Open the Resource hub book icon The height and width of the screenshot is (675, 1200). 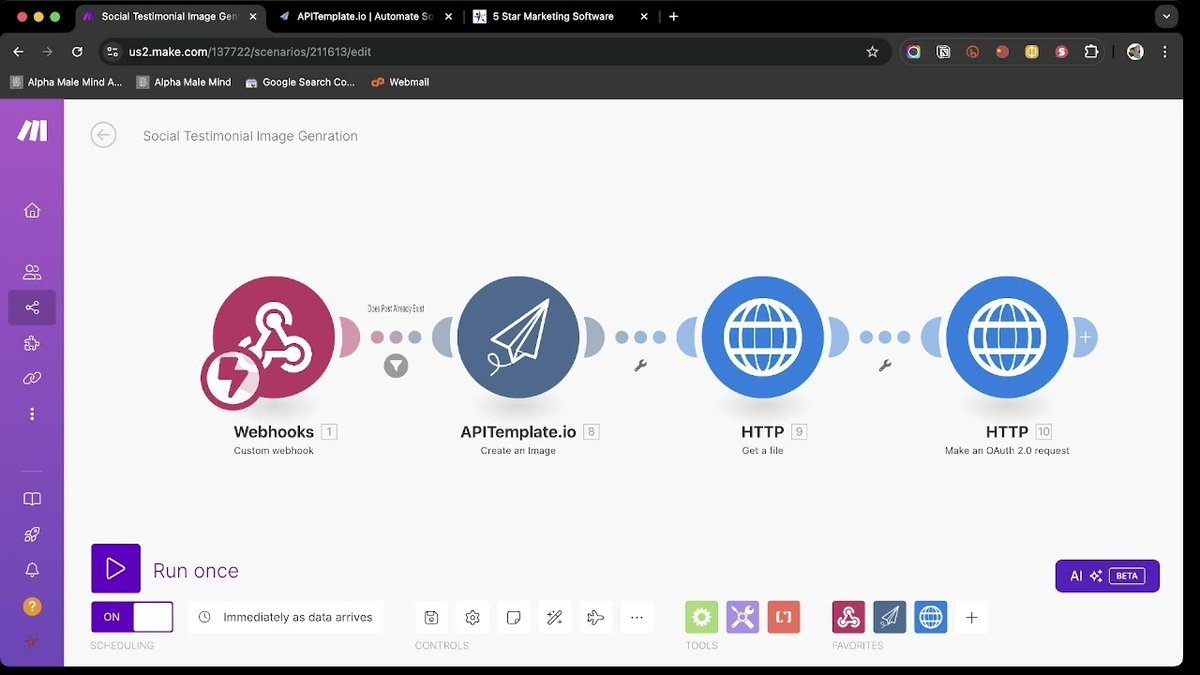point(32,499)
